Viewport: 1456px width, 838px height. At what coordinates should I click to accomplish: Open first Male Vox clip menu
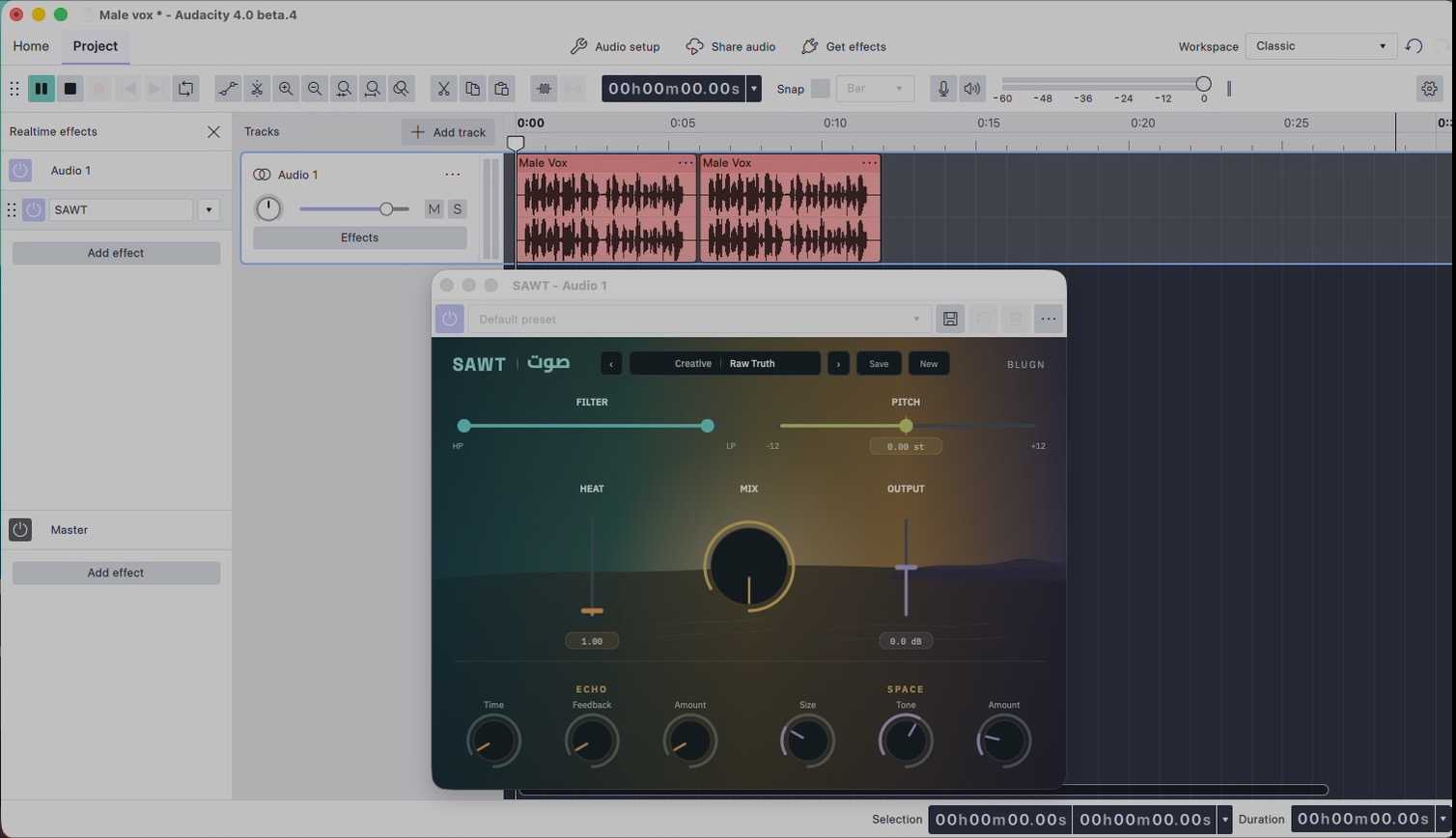click(686, 163)
